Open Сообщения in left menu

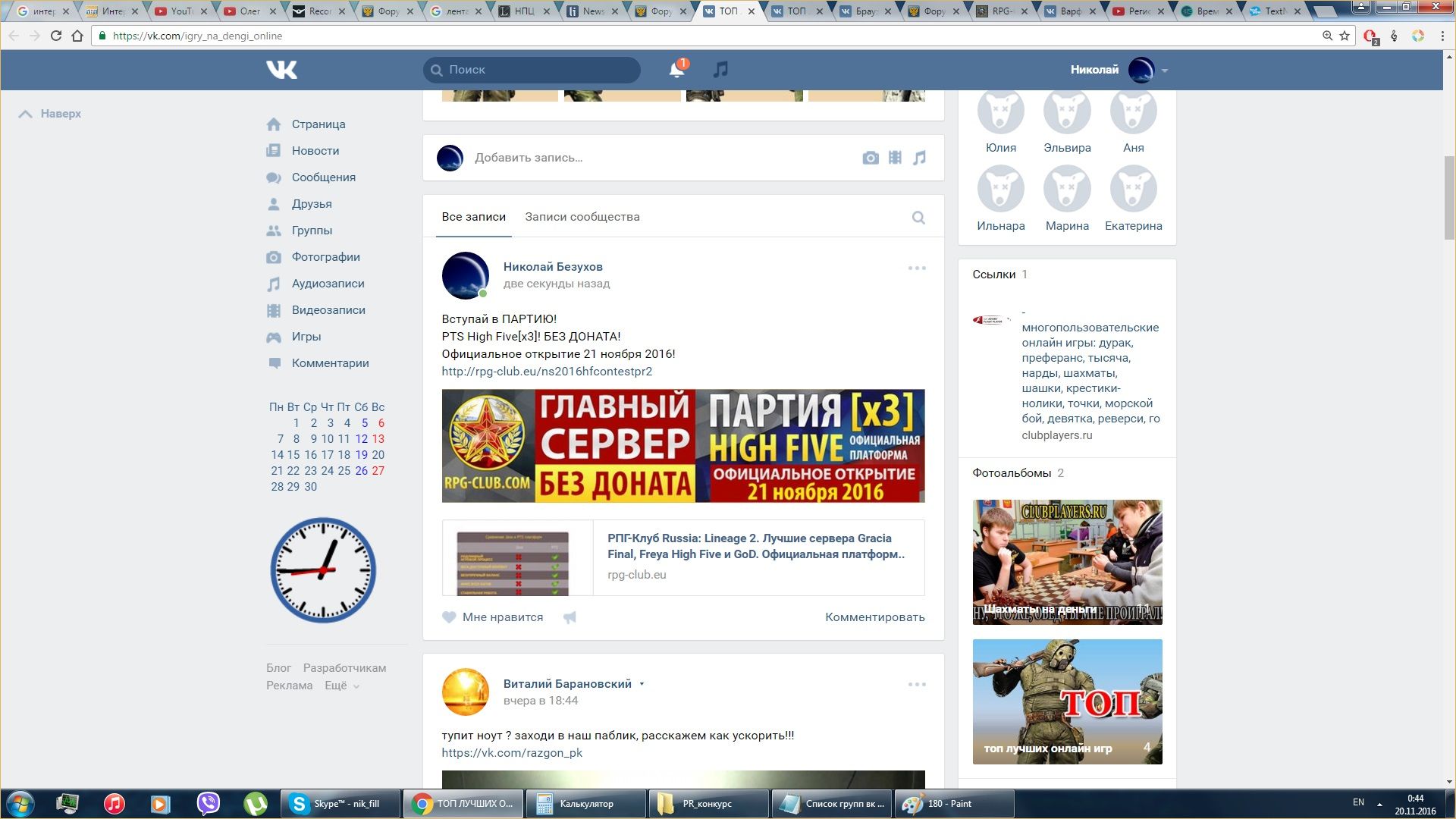(x=323, y=177)
